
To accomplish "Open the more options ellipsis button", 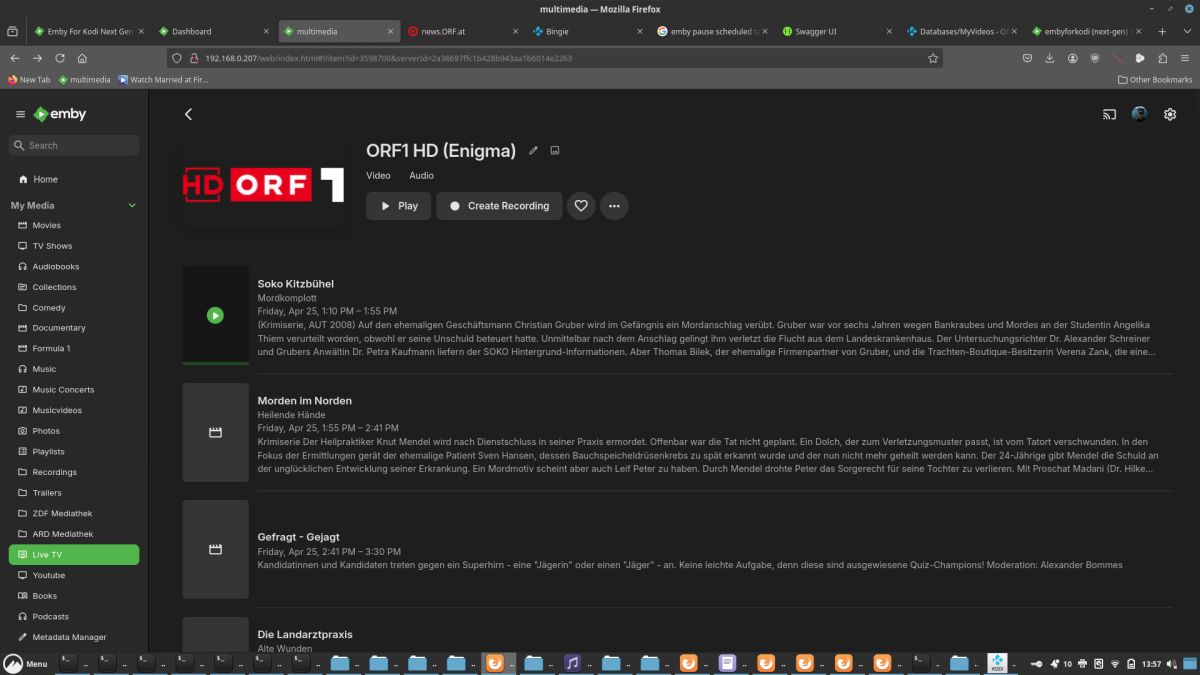I will pyautogui.click(x=614, y=206).
